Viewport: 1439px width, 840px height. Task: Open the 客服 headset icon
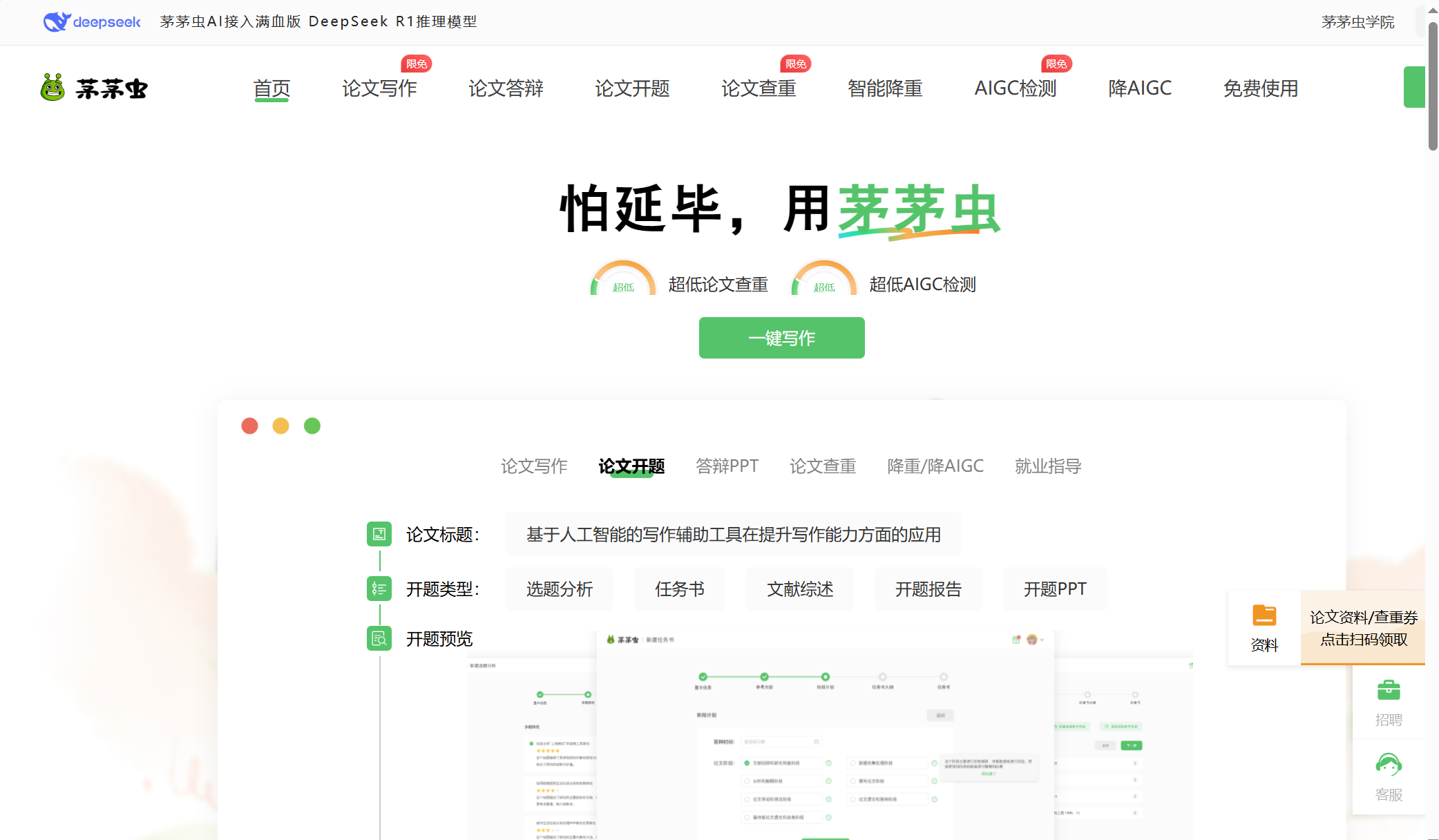click(x=1389, y=765)
